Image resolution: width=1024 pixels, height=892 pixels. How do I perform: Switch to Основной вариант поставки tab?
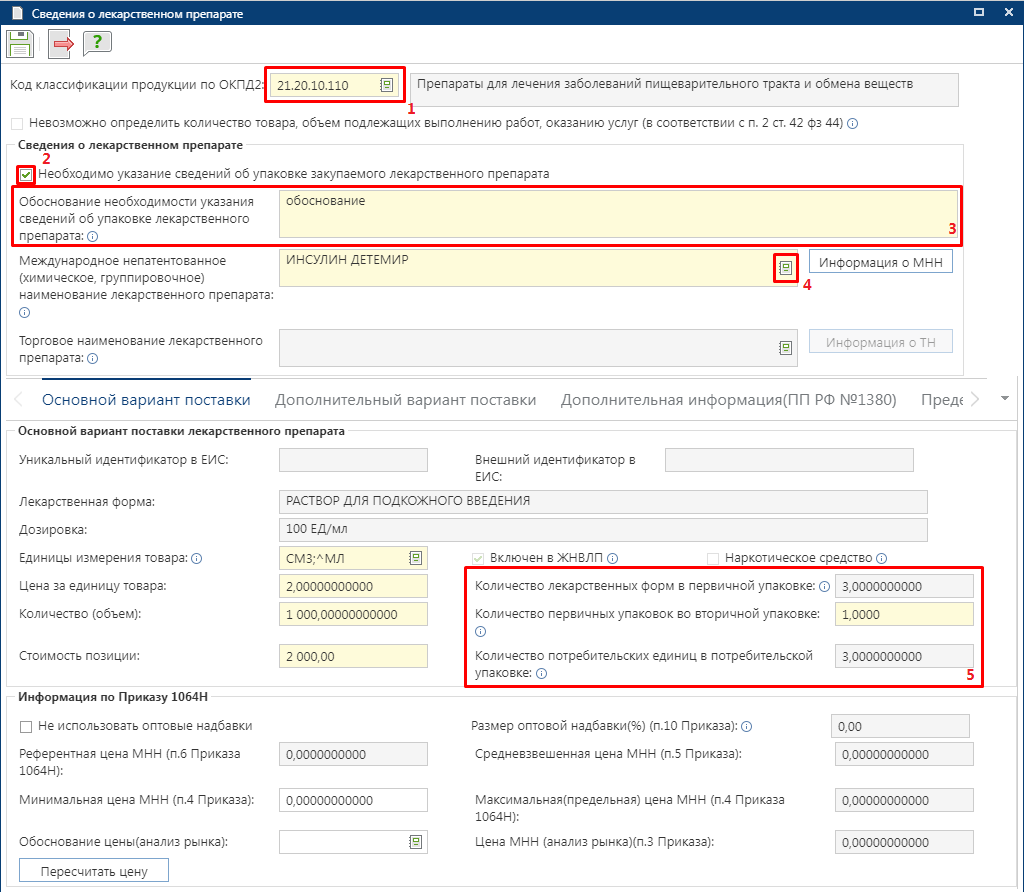pyautogui.click(x=146, y=400)
